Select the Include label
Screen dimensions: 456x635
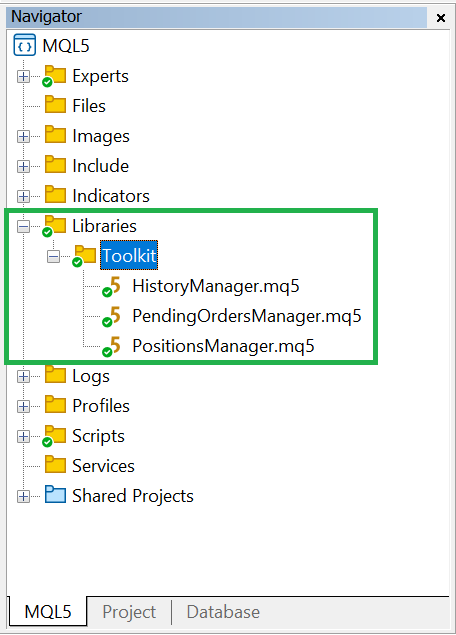point(100,166)
